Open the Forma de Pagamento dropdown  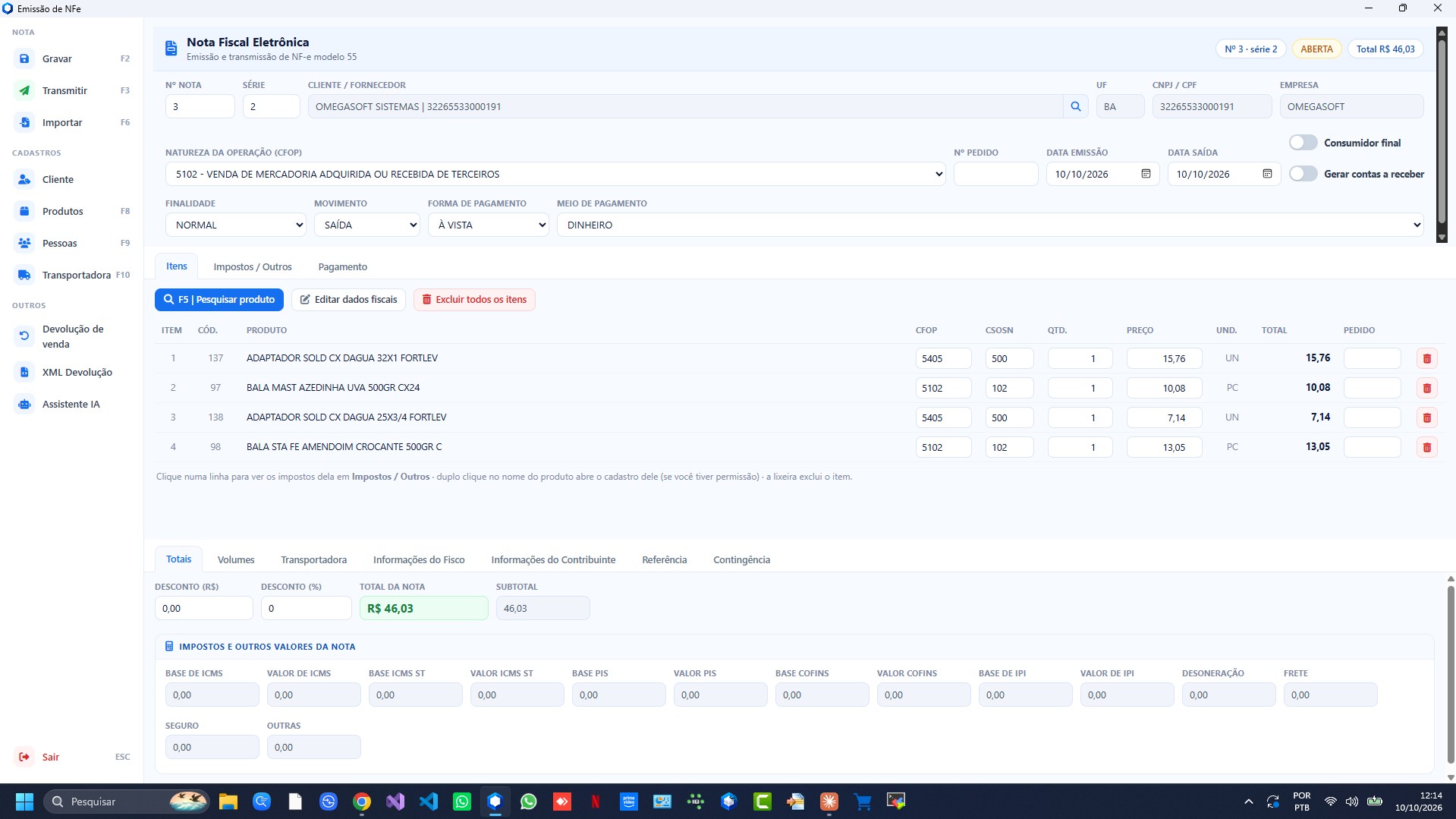coord(489,225)
